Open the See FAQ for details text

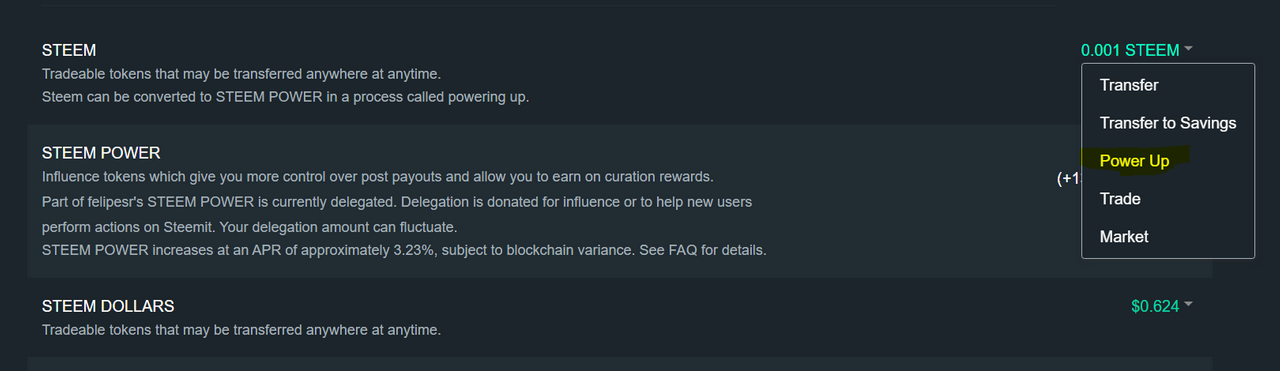(x=701, y=249)
